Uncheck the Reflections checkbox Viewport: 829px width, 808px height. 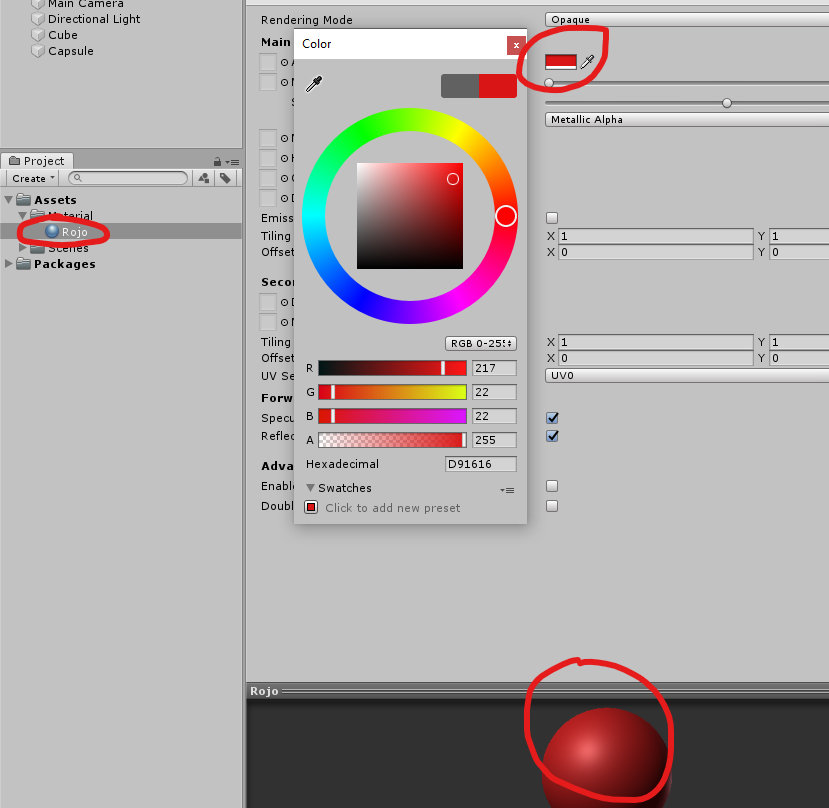pyautogui.click(x=552, y=436)
